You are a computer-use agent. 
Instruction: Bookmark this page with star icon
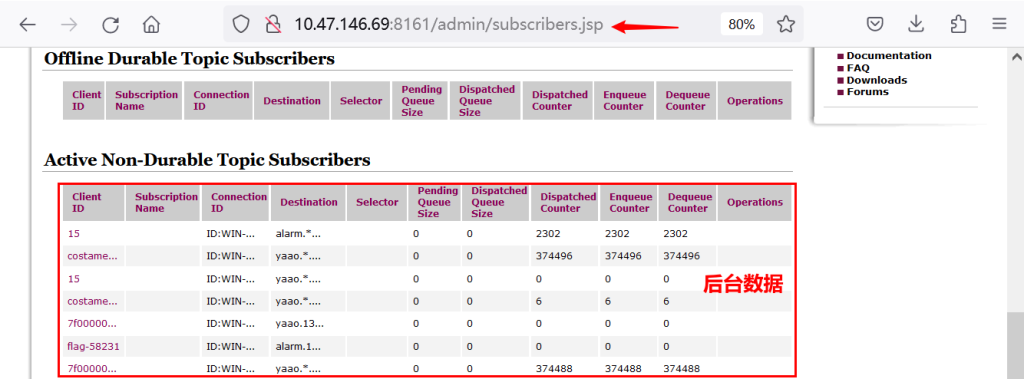786,25
